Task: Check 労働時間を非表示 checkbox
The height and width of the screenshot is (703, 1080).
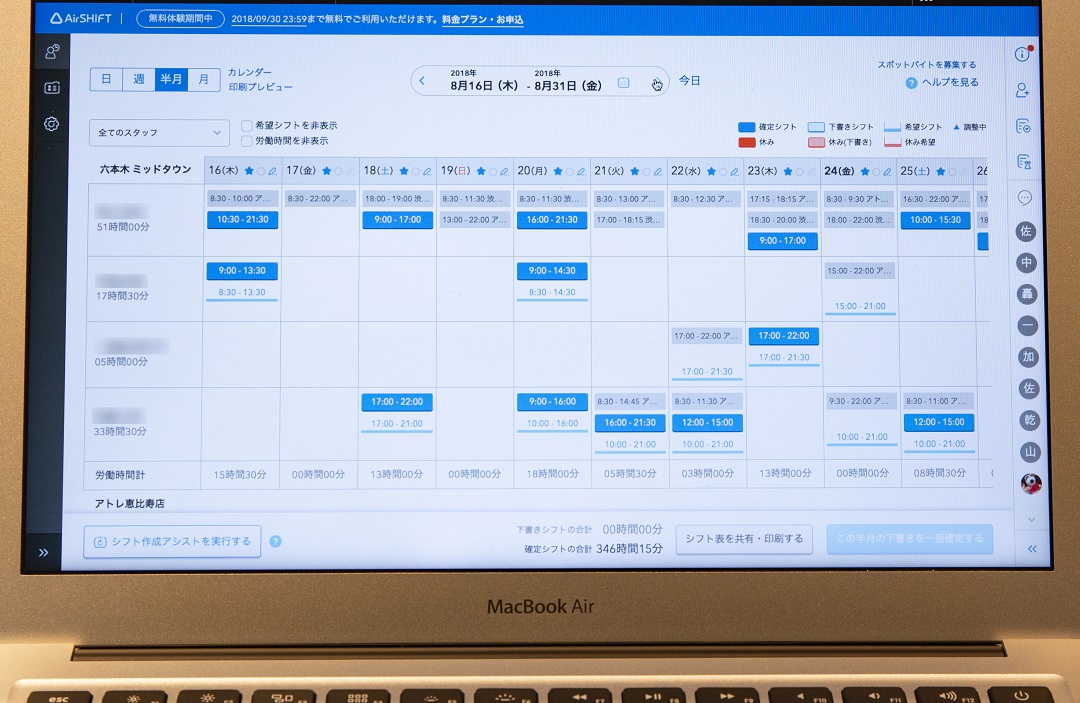Action: tap(247, 141)
